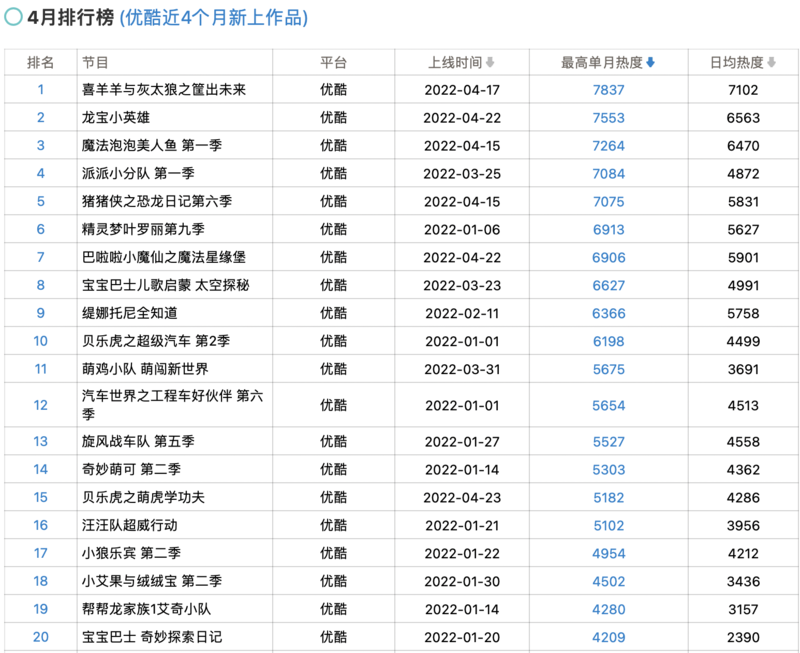Open heat value 4502 link
This screenshot has height=653, width=800.
point(608,582)
